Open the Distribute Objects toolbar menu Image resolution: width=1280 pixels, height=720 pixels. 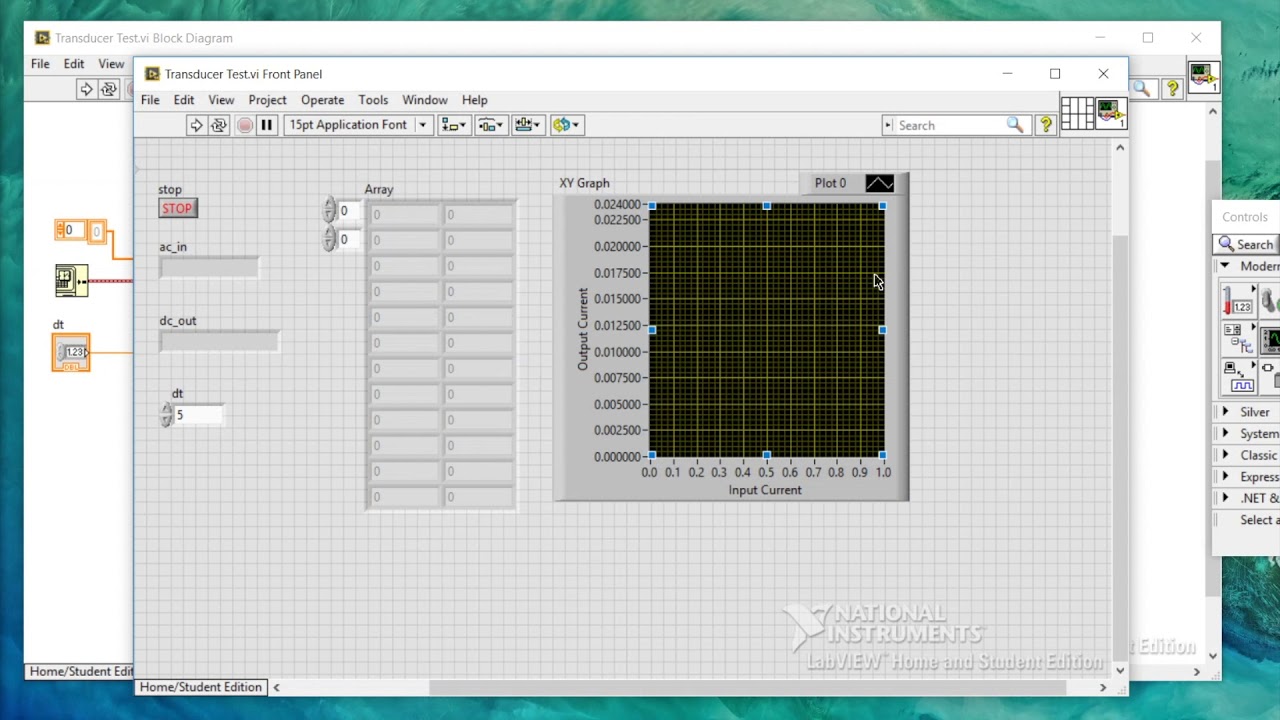[491, 125]
